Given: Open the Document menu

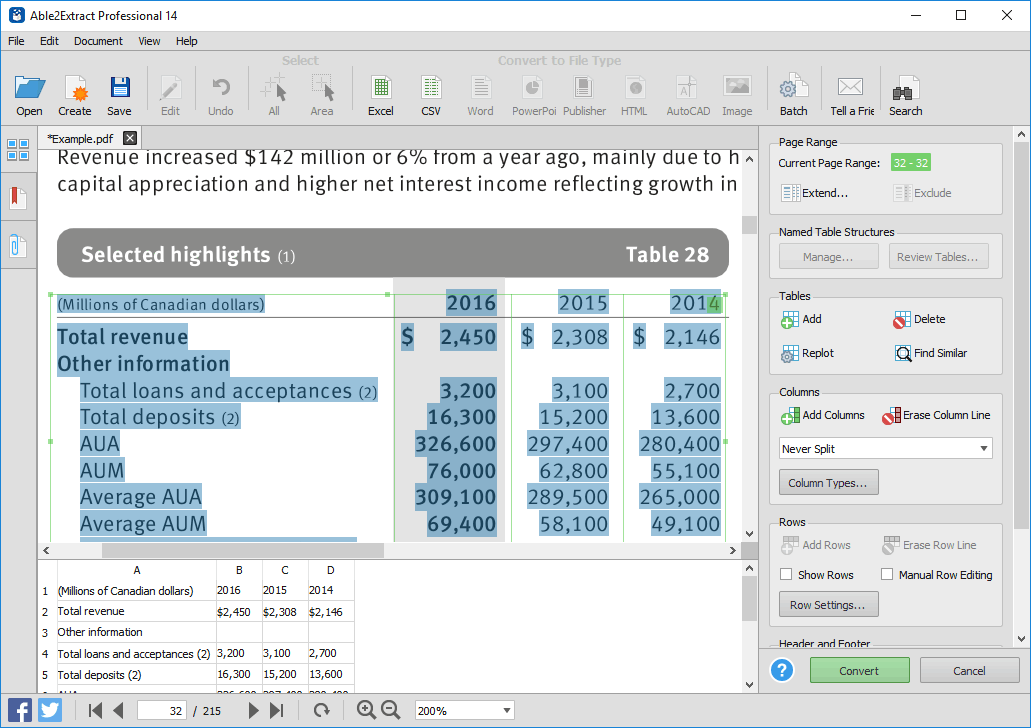Looking at the screenshot, I should (x=98, y=41).
